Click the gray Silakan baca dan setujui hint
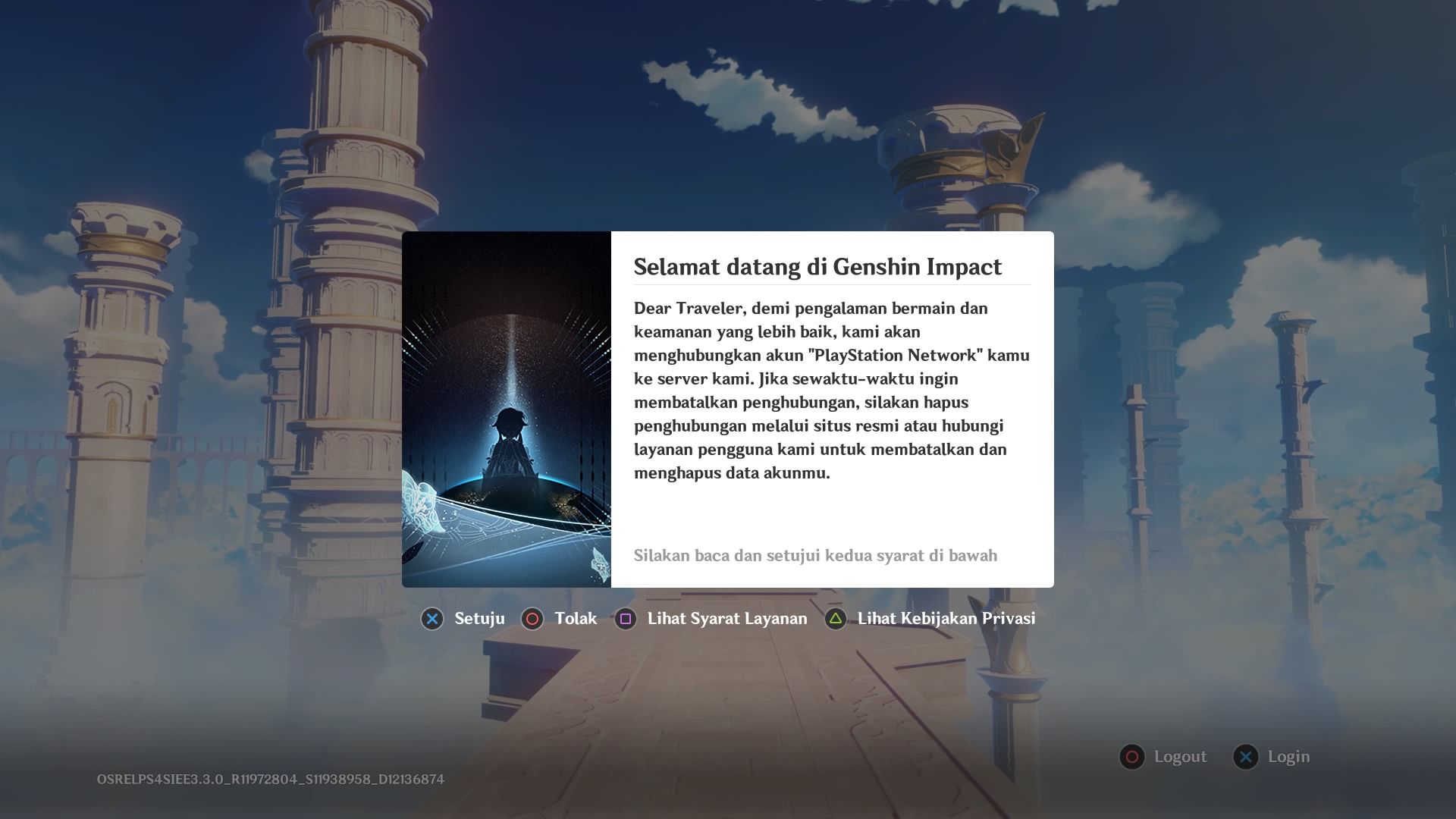1456x819 pixels. 815,556
